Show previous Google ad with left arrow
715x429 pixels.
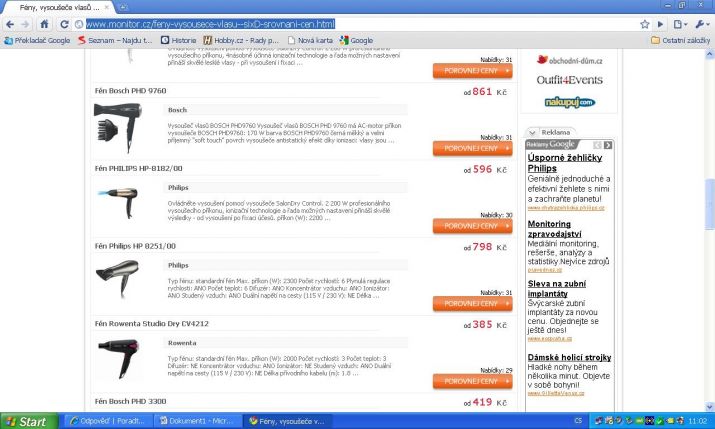(x=597, y=145)
